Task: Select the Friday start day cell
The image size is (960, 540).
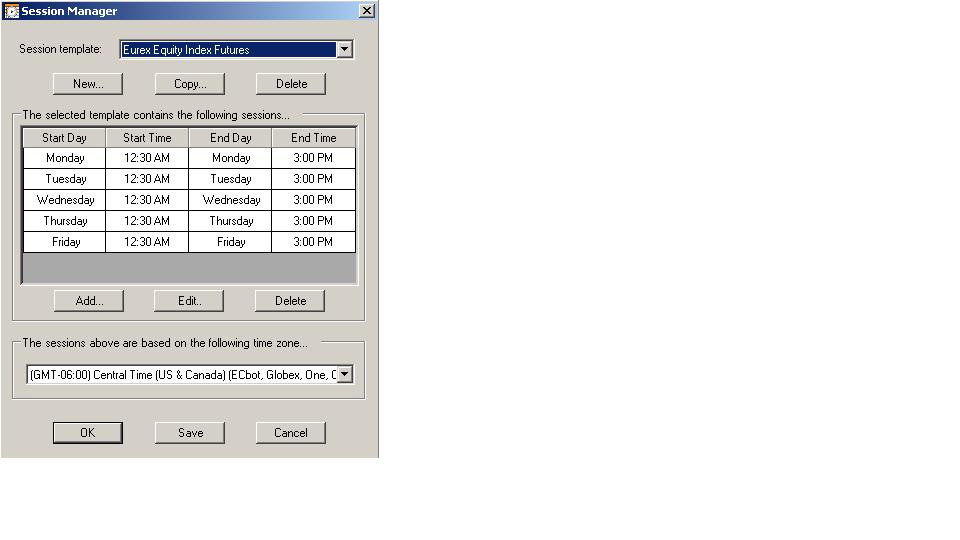Action: [x=64, y=242]
